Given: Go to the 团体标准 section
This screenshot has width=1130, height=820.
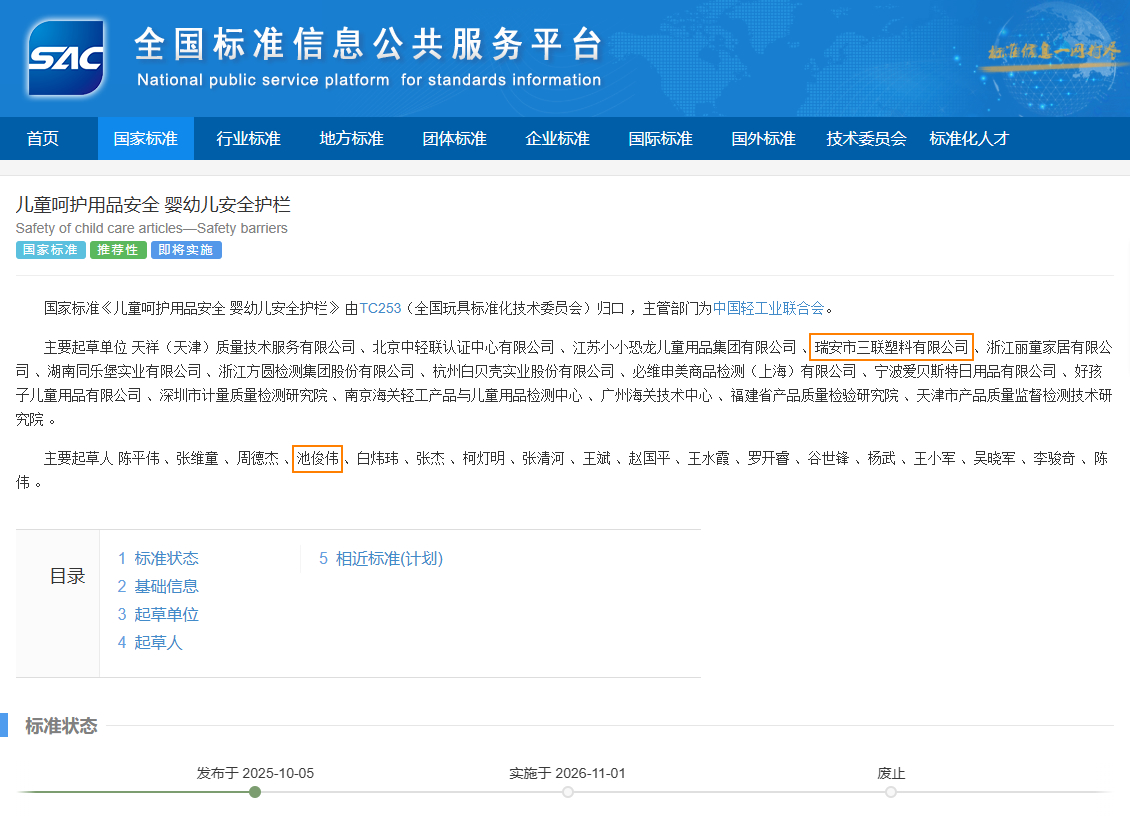Looking at the screenshot, I should click(454, 139).
